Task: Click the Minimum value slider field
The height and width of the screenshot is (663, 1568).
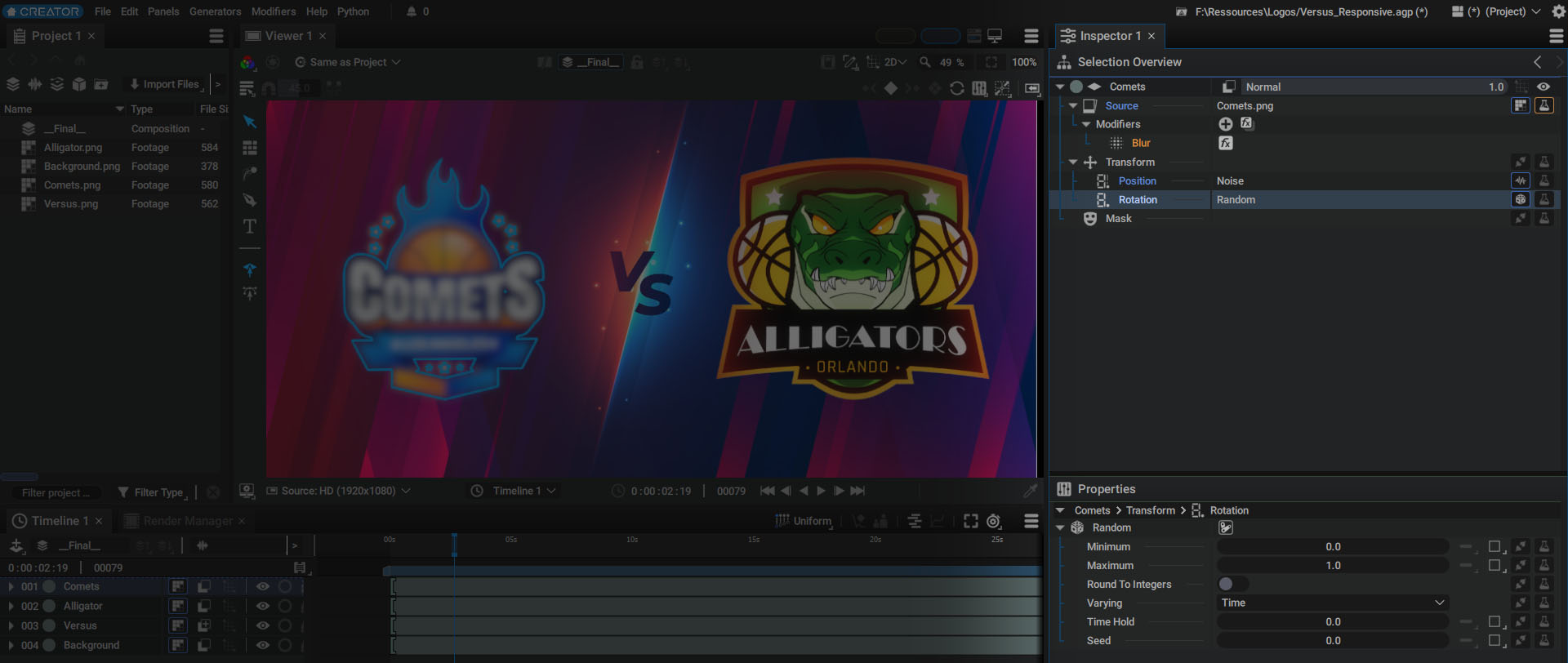Action: pos(1333,546)
